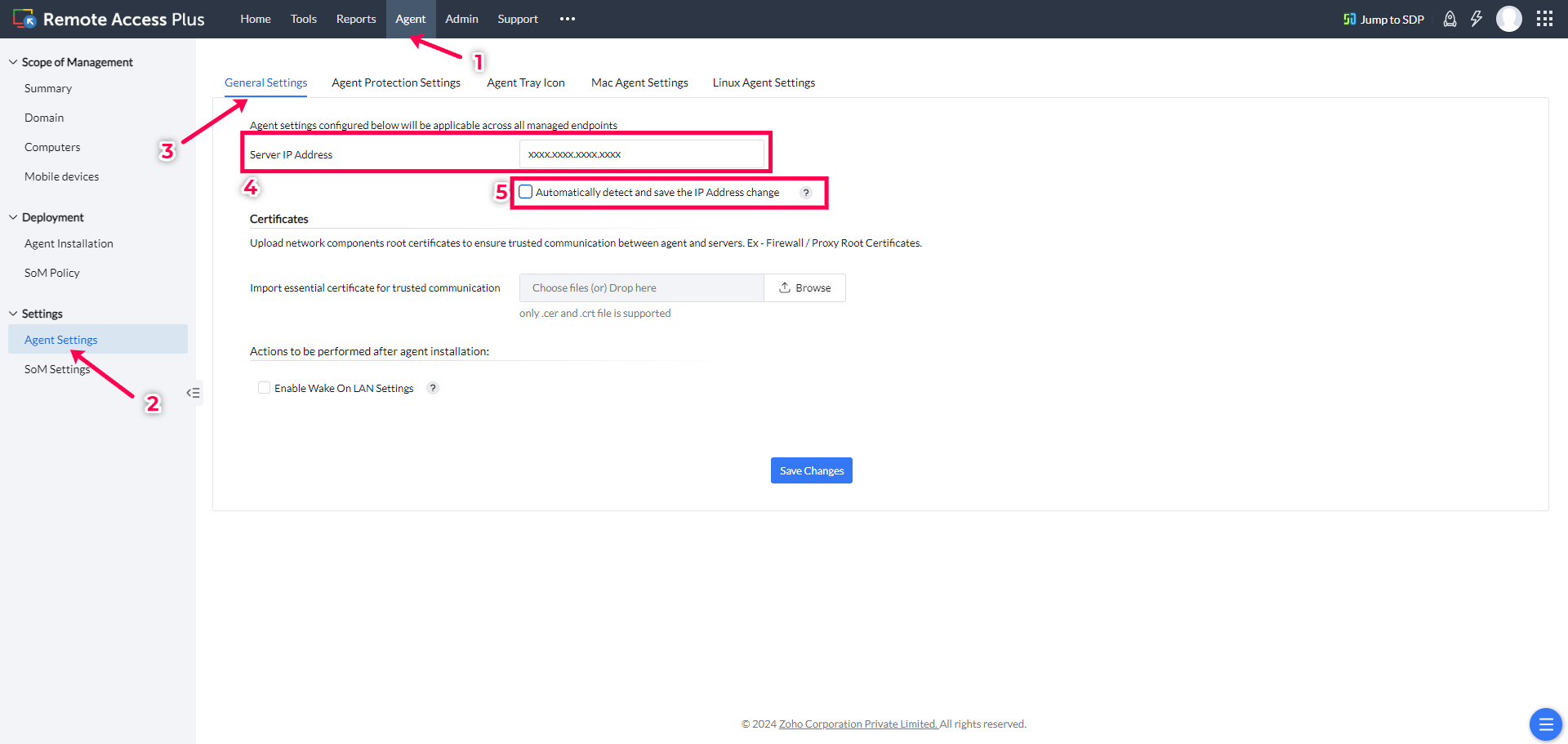
Task: Open SoM Settings in sidebar
Action: pos(57,369)
